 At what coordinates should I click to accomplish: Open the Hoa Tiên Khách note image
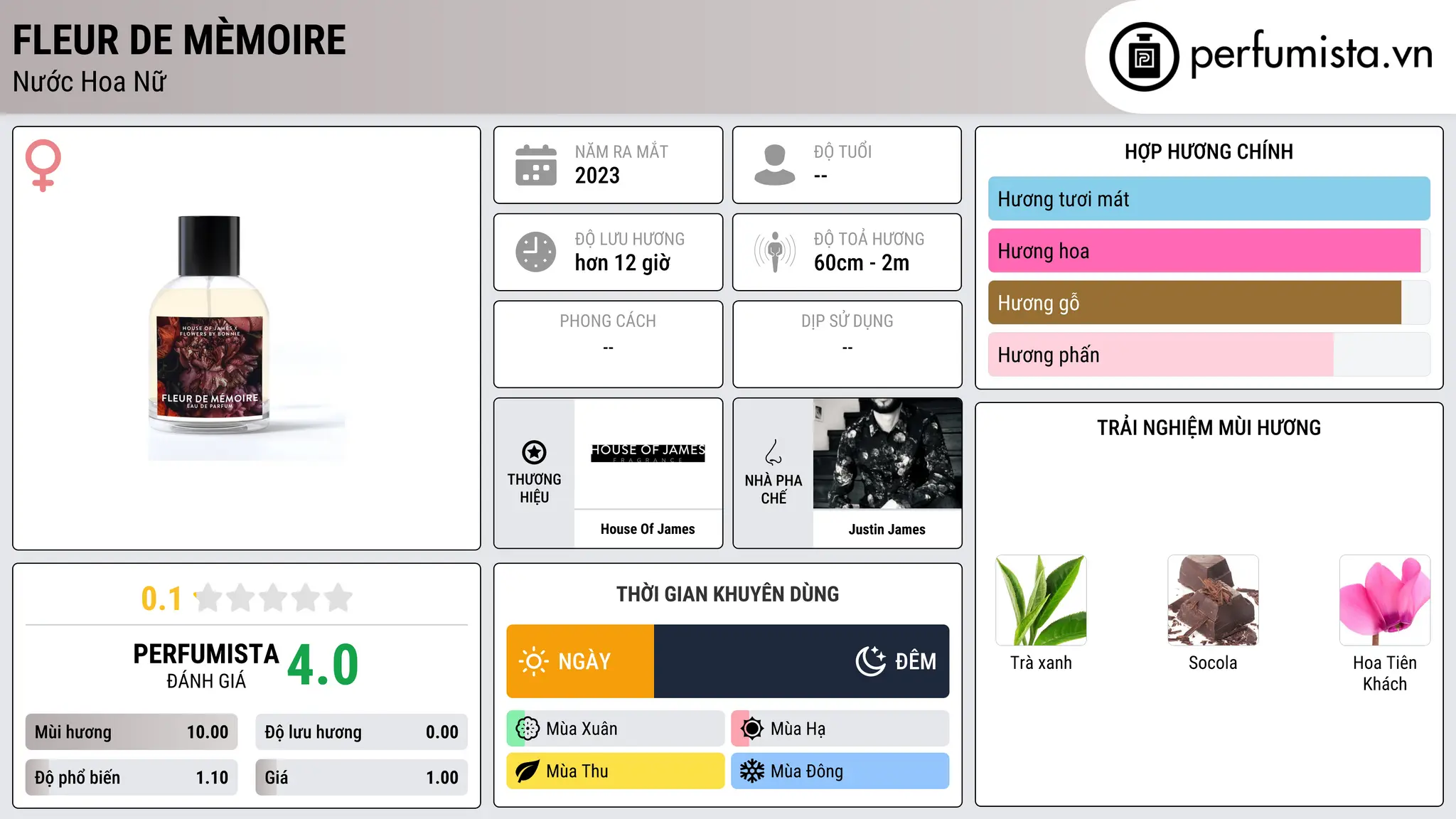tap(1385, 600)
